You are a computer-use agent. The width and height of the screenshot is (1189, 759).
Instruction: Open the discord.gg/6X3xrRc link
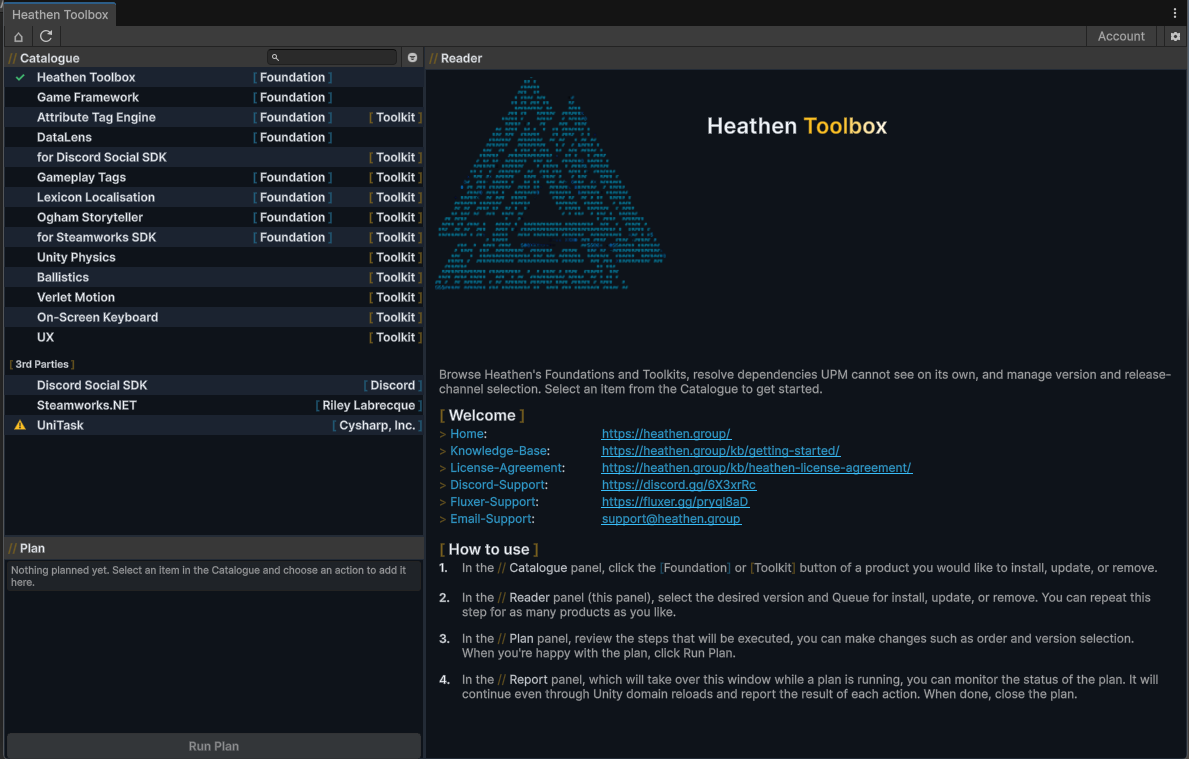(x=679, y=485)
